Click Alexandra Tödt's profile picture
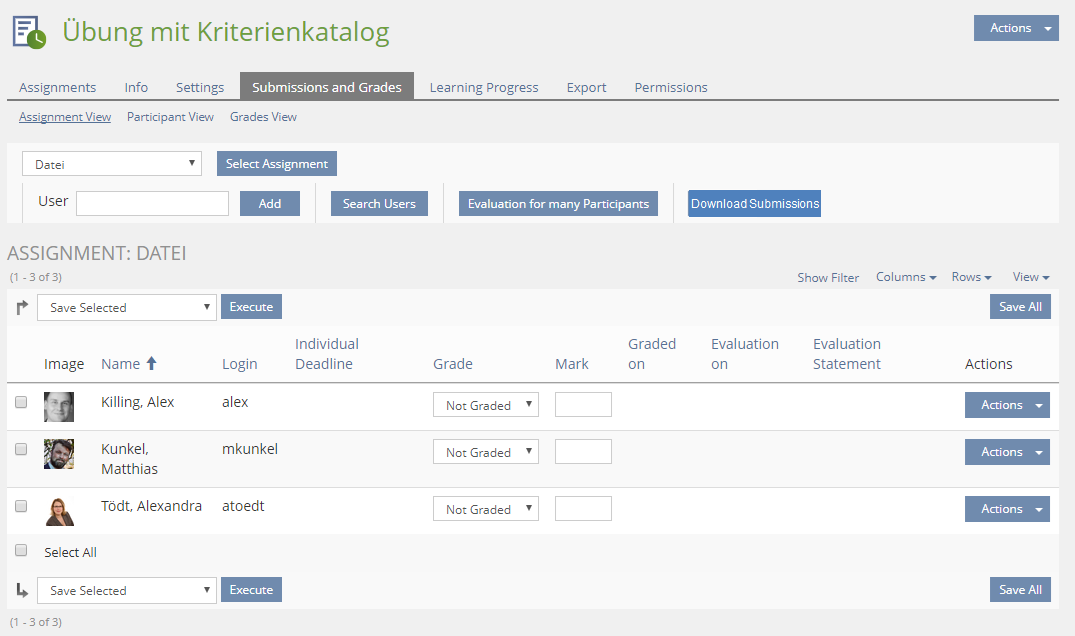Screen dimensions: 1075x636 [59, 511]
